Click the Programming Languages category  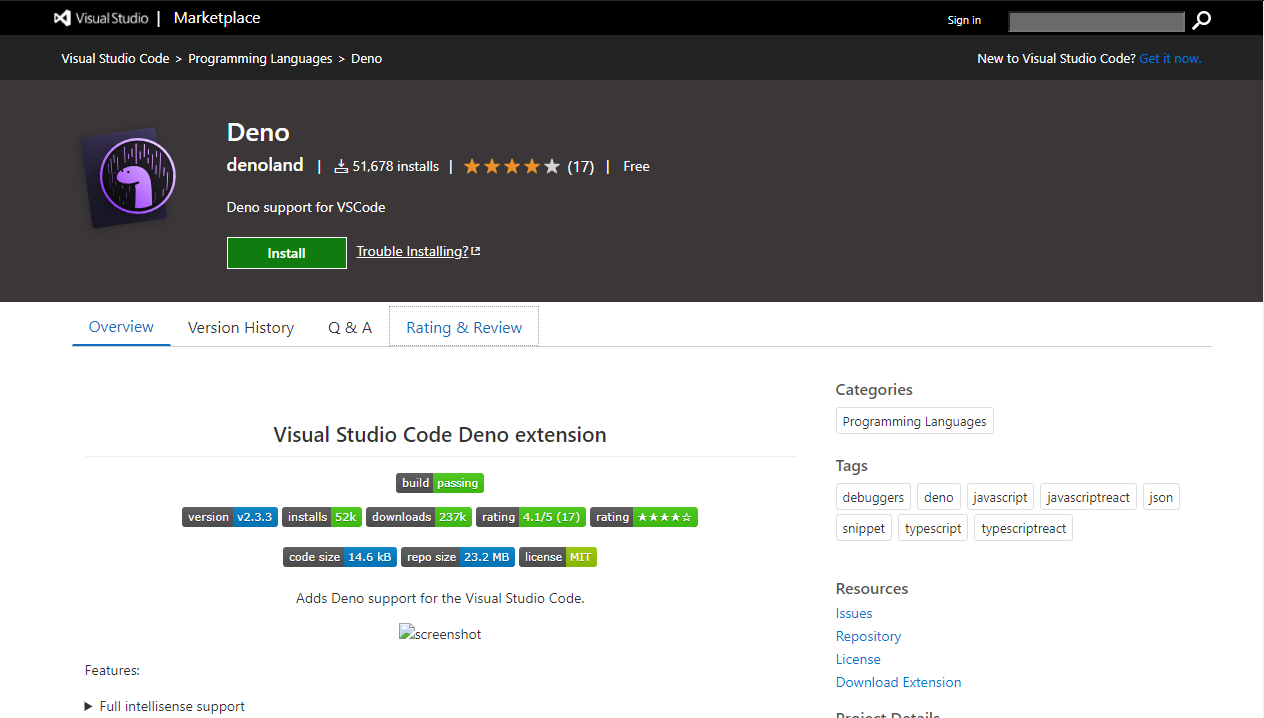coord(914,420)
